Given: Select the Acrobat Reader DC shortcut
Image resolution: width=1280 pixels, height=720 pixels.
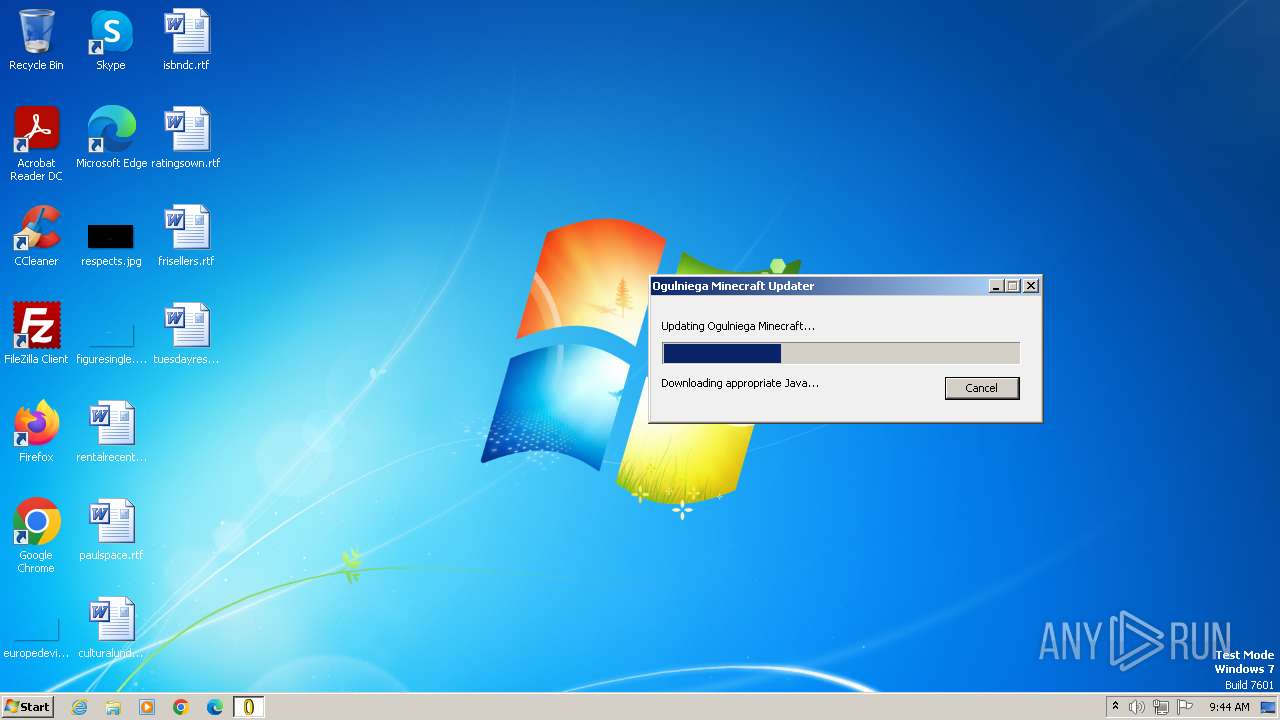Looking at the screenshot, I should [x=36, y=145].
